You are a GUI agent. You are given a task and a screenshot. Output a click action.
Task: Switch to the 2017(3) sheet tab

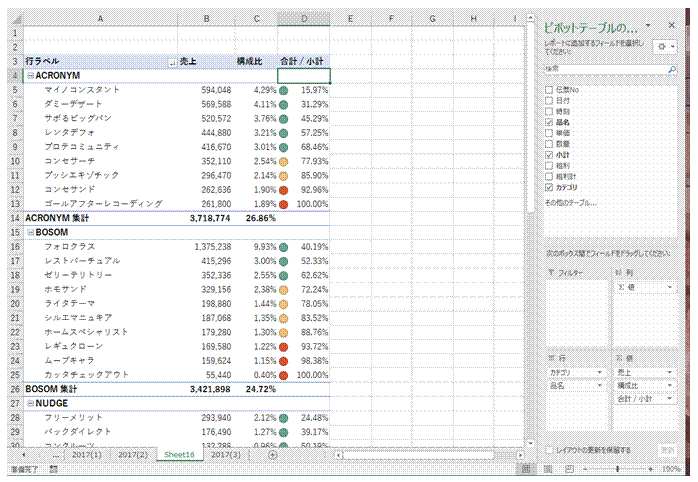click(226, 454)
